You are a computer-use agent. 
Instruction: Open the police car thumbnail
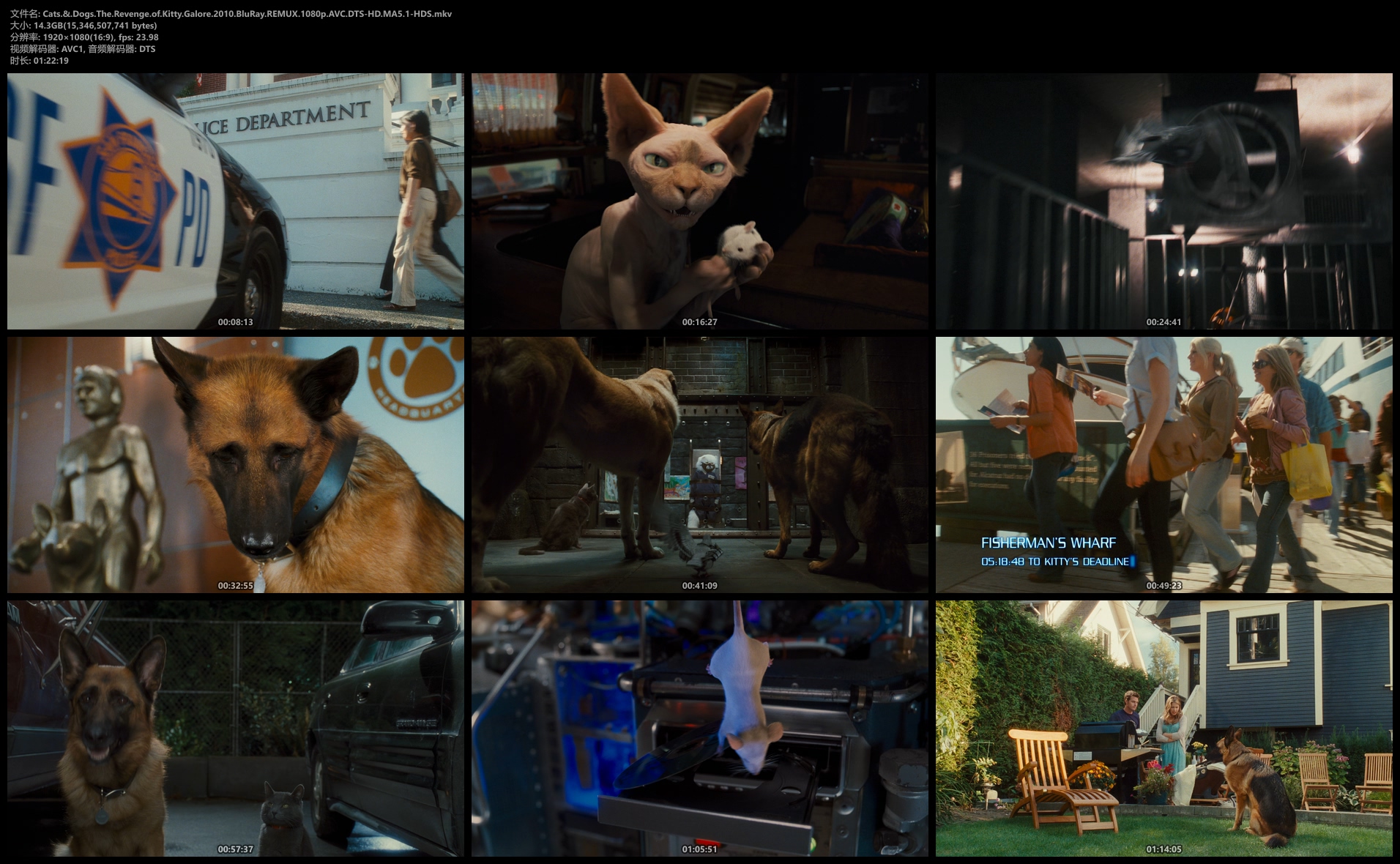pos(235,201)
